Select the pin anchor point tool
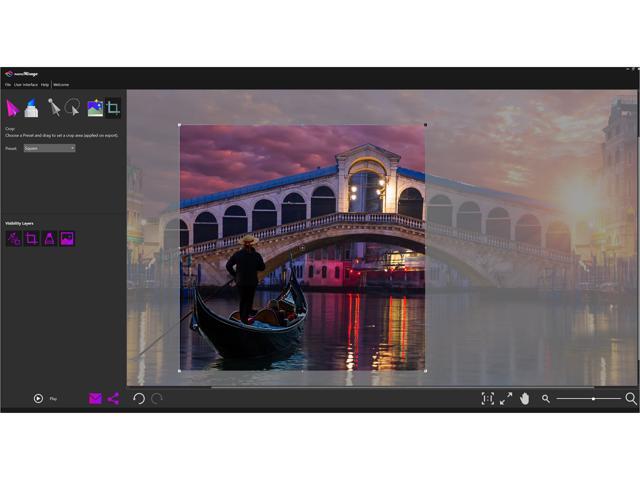The height and width of the screenshot is (480, 640). (53, 108)
